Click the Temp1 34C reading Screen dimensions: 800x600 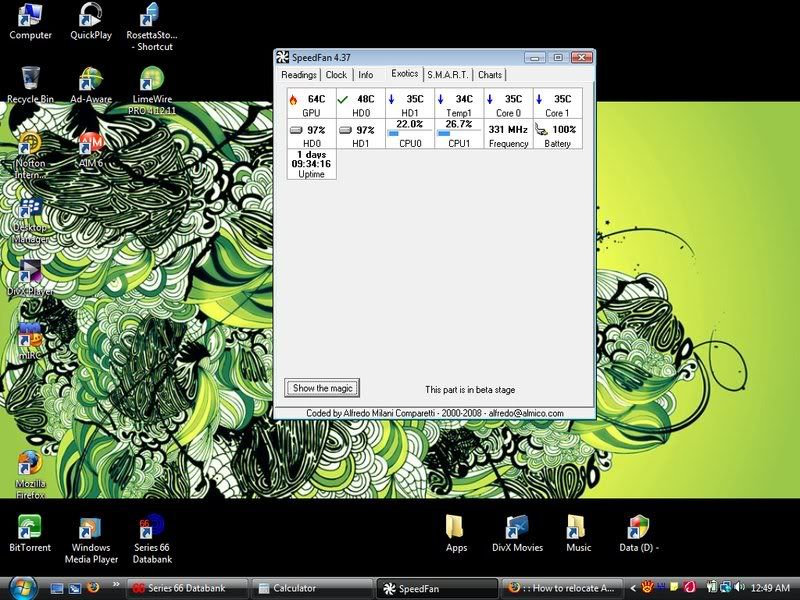tap(459, 104)
